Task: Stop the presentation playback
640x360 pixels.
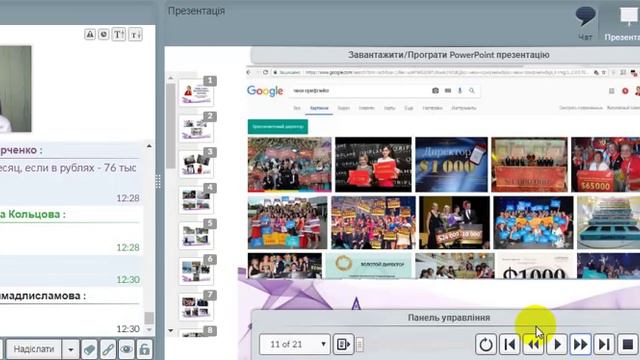Action: tap(628, 344)
